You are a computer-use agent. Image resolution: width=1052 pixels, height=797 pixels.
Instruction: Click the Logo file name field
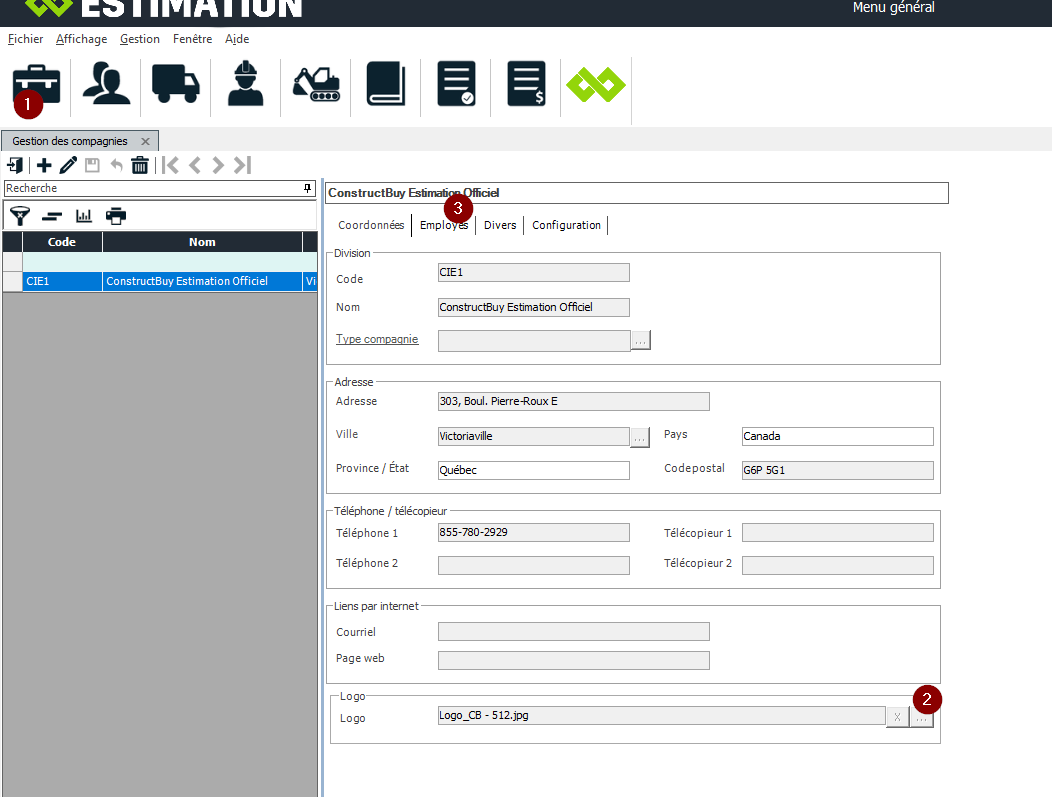click(661, 716)
